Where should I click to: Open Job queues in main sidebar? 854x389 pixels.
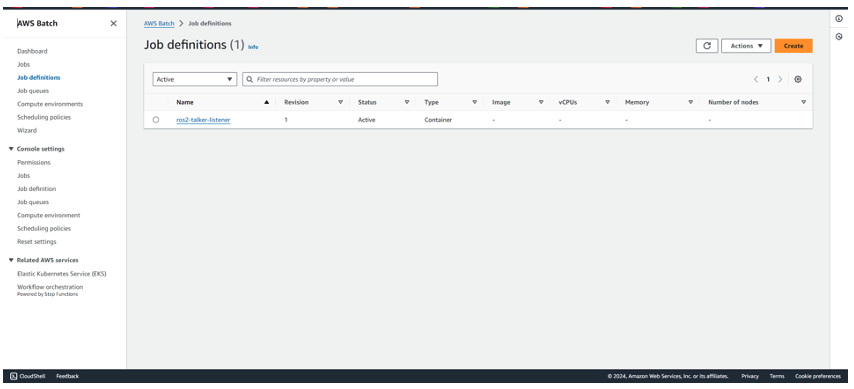33,90
